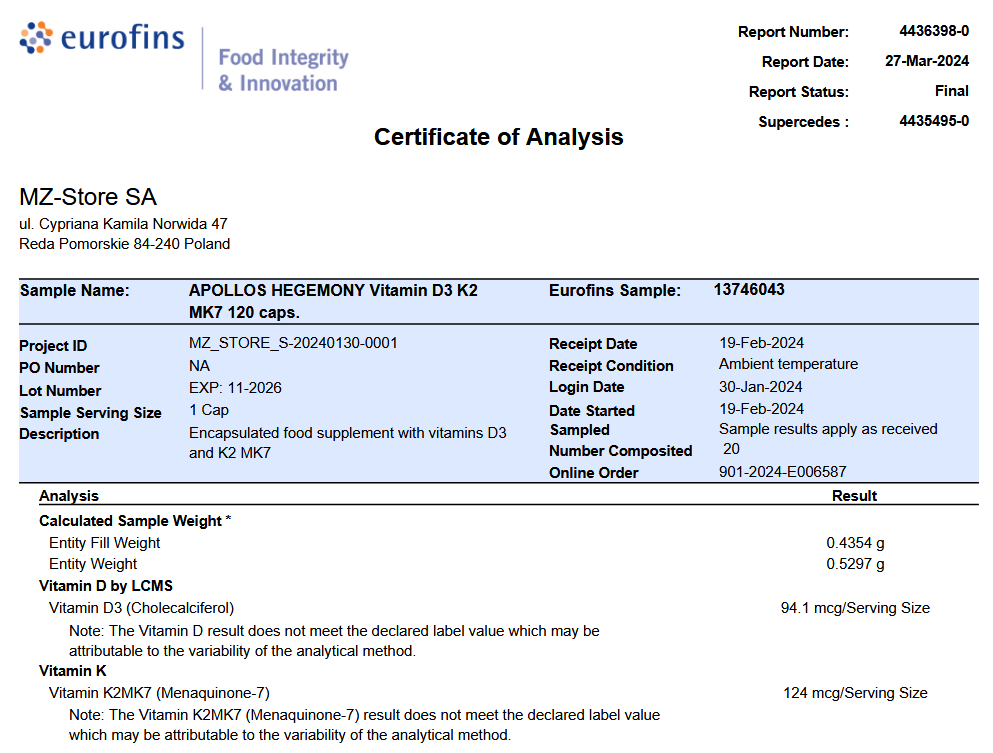This screenshot has width=993, height=753.
Task: Select lot number value "EXP: 11-2026"
Action: [x=236, y=388]
